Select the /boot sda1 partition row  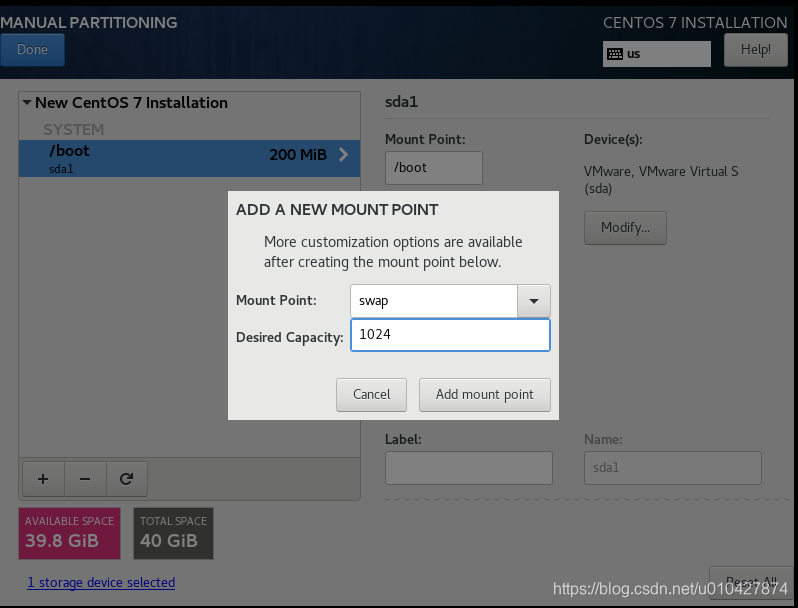(189, 159)
